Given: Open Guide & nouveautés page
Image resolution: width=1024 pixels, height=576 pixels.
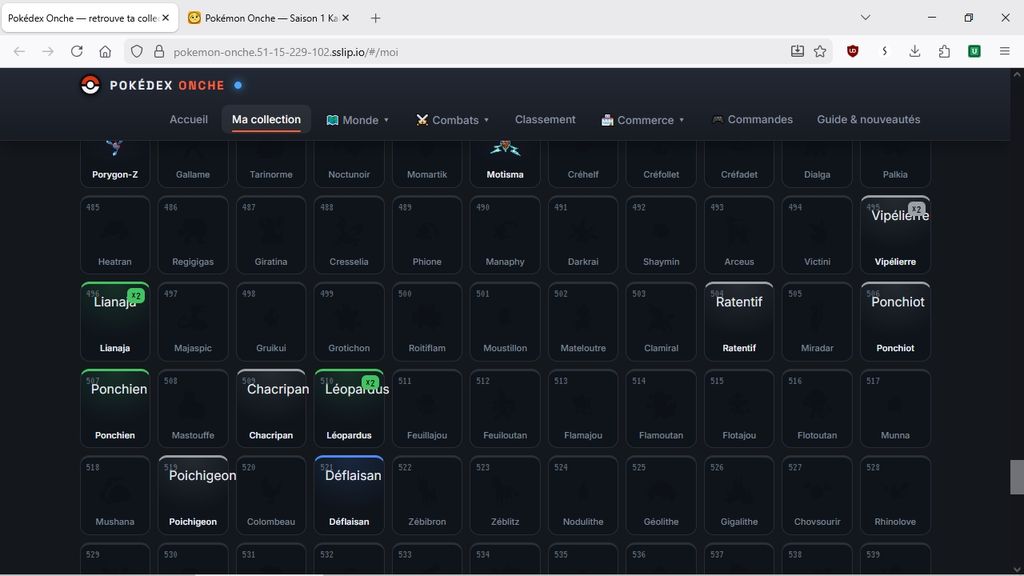Looking at the screenshot, I should pos(869,120).
